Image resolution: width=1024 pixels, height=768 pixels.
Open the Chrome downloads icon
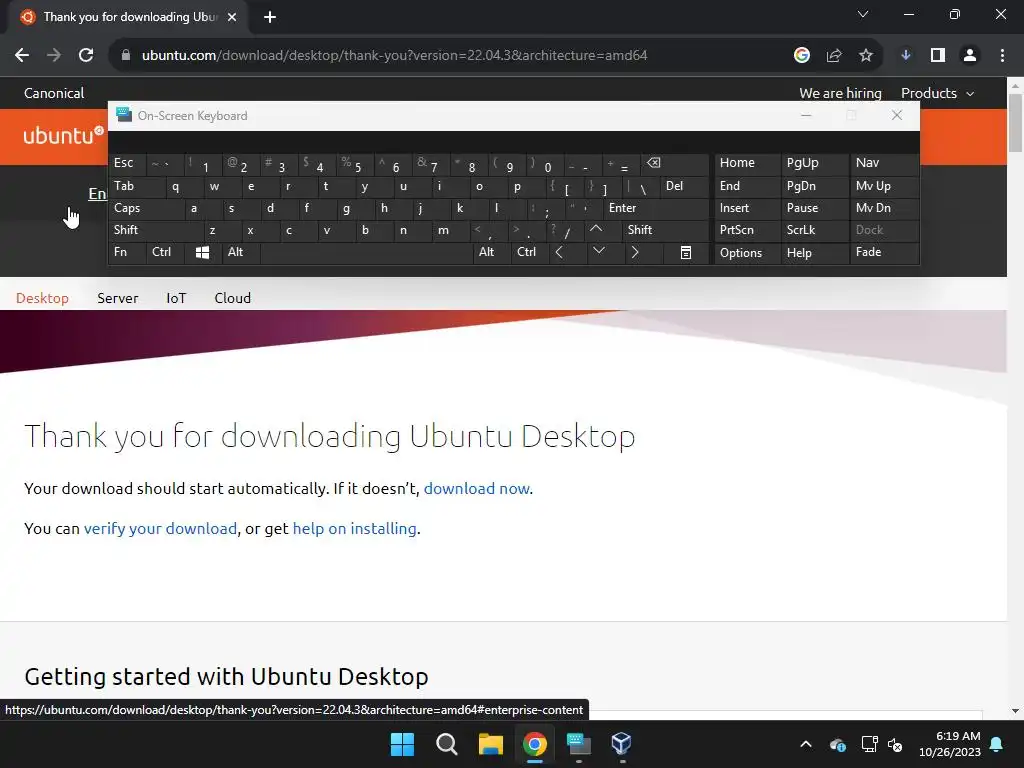tap(906, 56)
